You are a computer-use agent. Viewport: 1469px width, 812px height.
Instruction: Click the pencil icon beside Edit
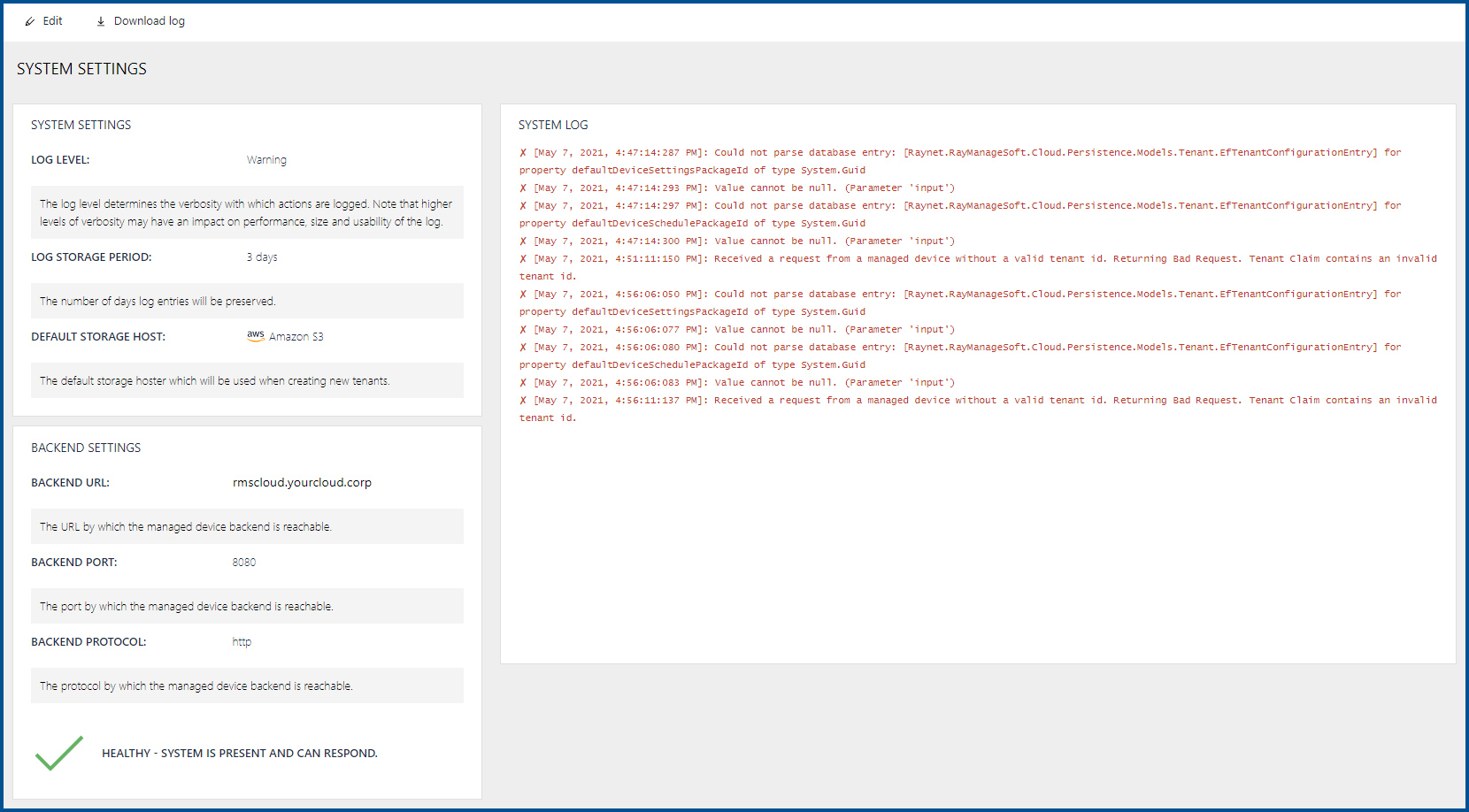point(30,21)
